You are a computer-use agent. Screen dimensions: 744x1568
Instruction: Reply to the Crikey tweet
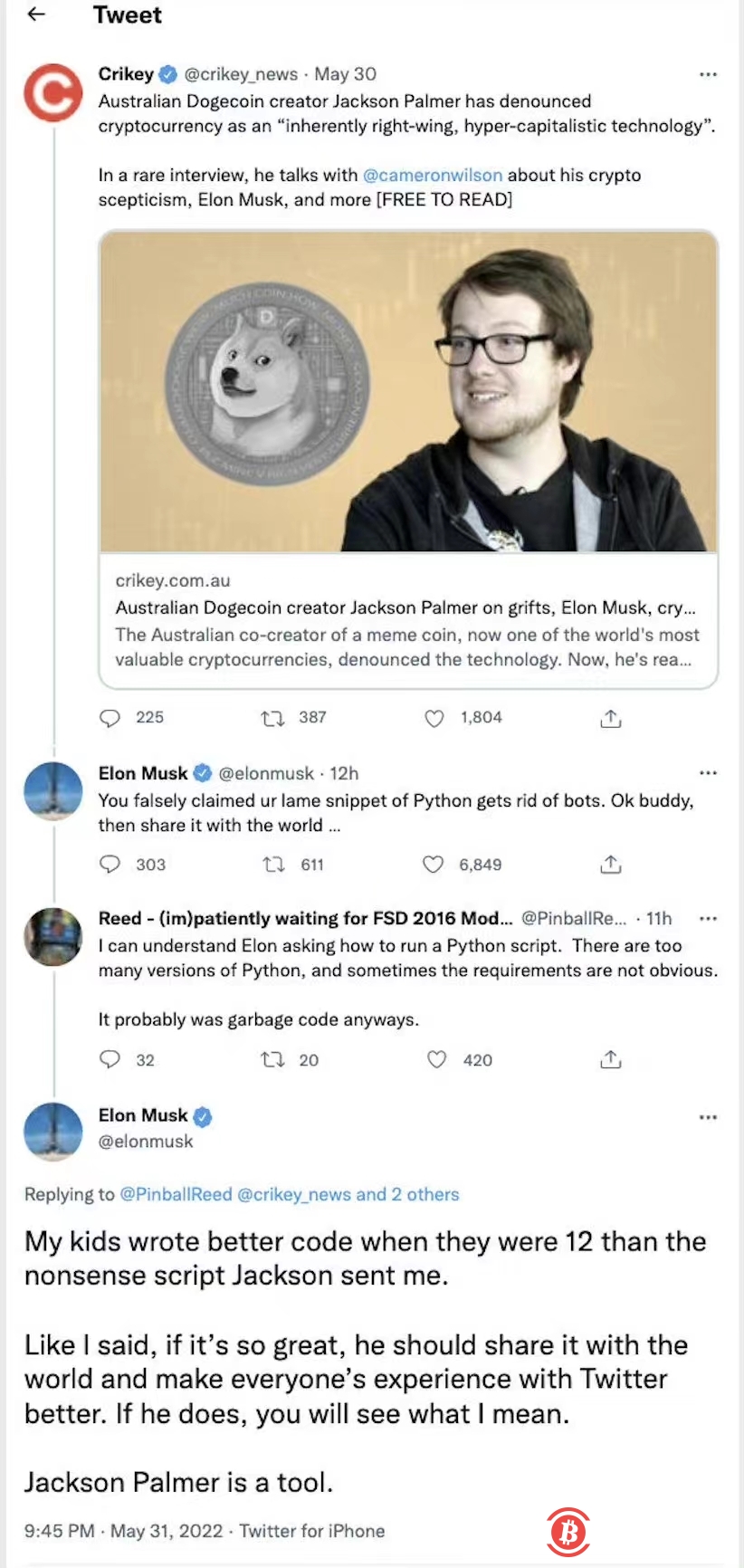110,718
